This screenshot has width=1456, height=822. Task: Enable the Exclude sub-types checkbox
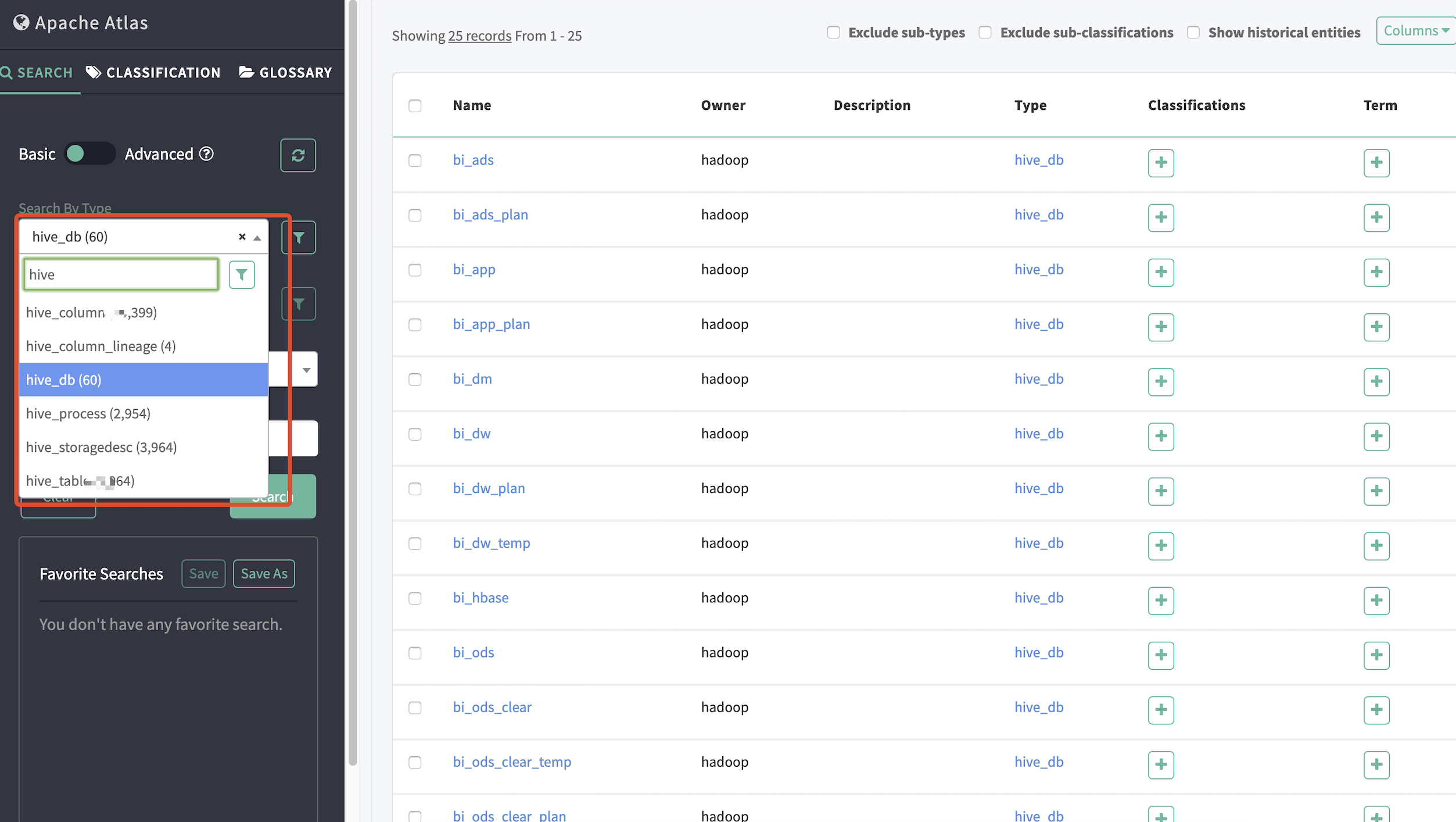pyautogui.click(x=833, y=33)
